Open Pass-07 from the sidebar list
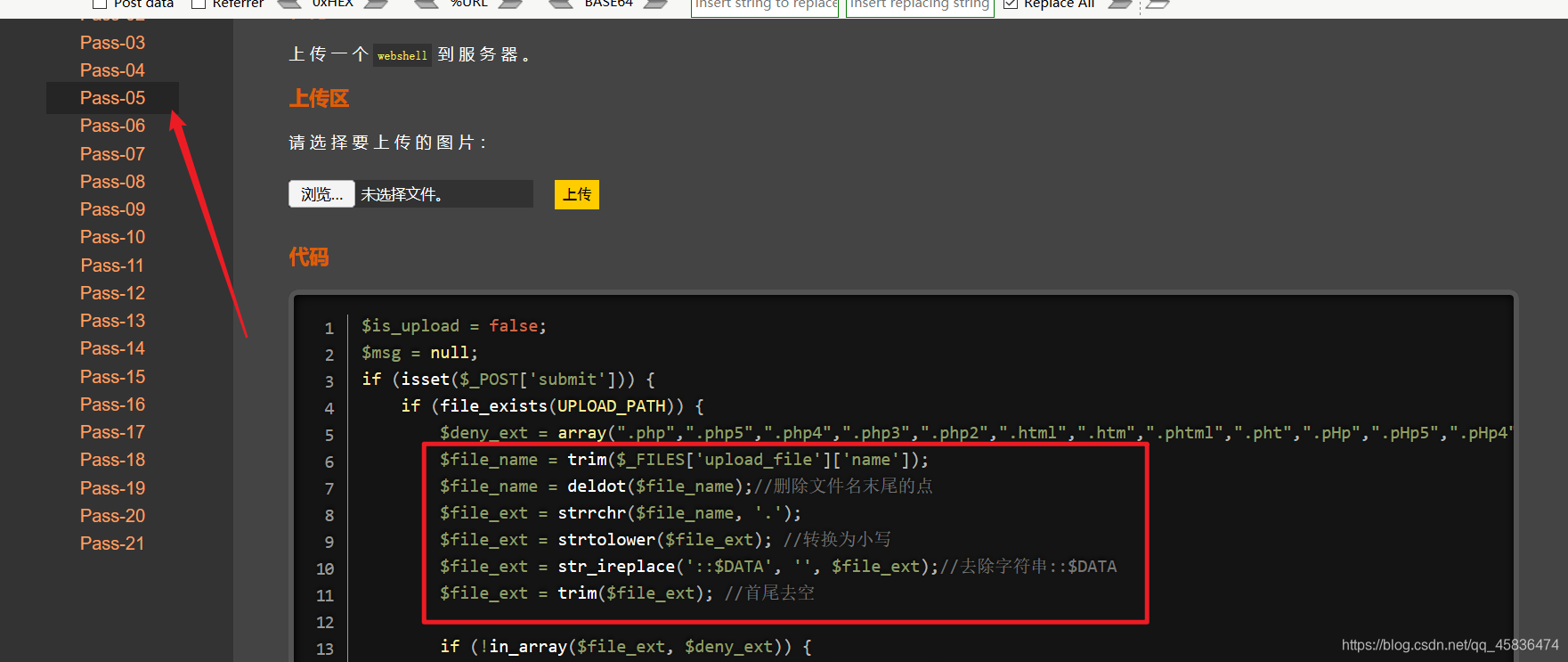1568x662 pixels. click(x=112, y=154)
